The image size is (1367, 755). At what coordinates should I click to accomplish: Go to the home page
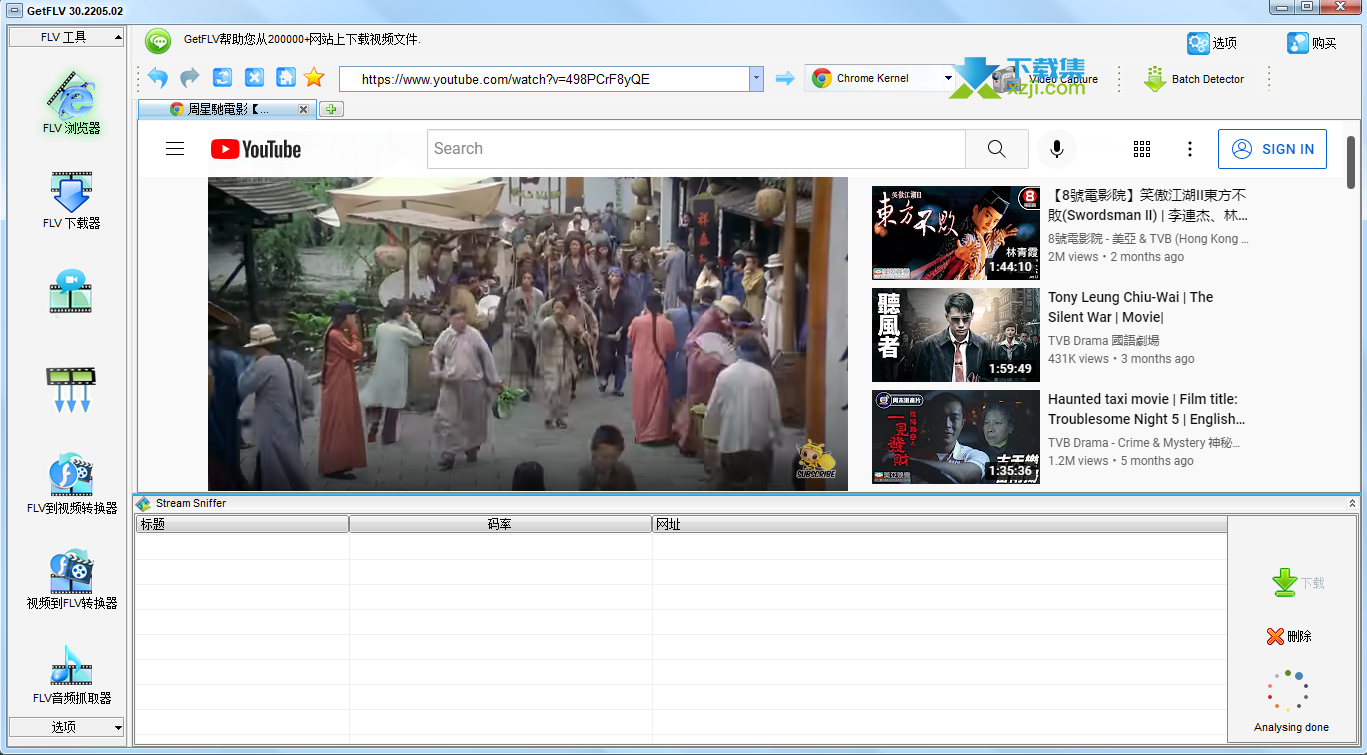point(285,78)
